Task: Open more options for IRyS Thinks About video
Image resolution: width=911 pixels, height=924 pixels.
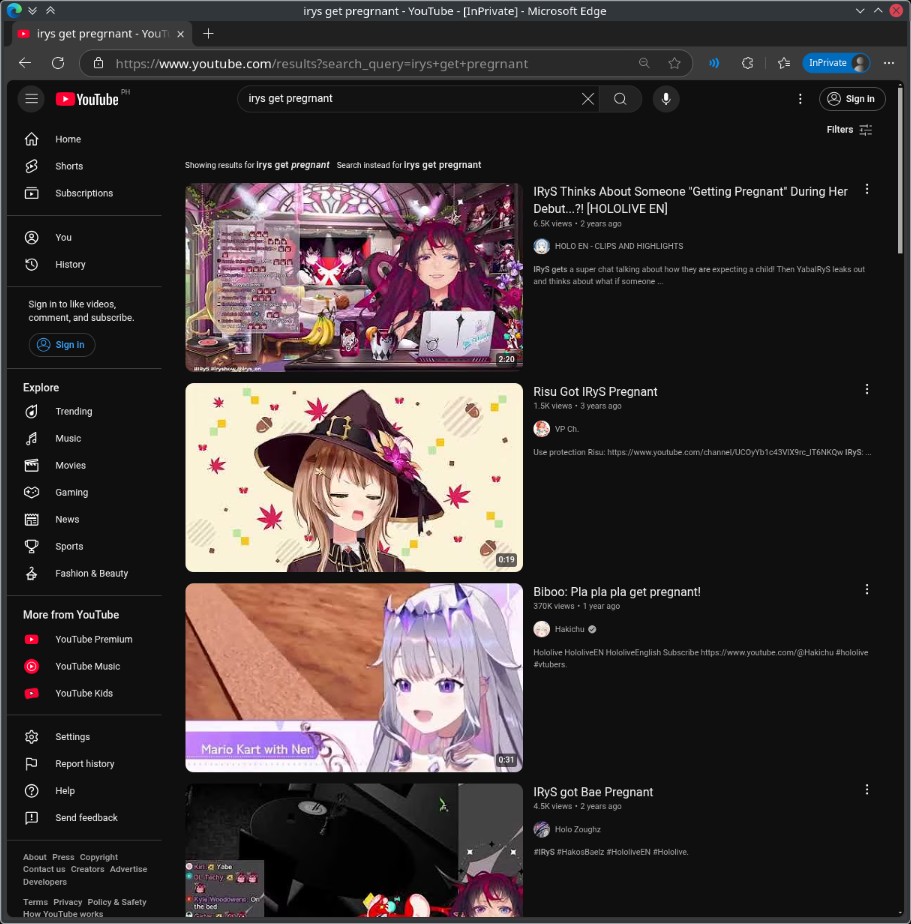Action: 866,189
